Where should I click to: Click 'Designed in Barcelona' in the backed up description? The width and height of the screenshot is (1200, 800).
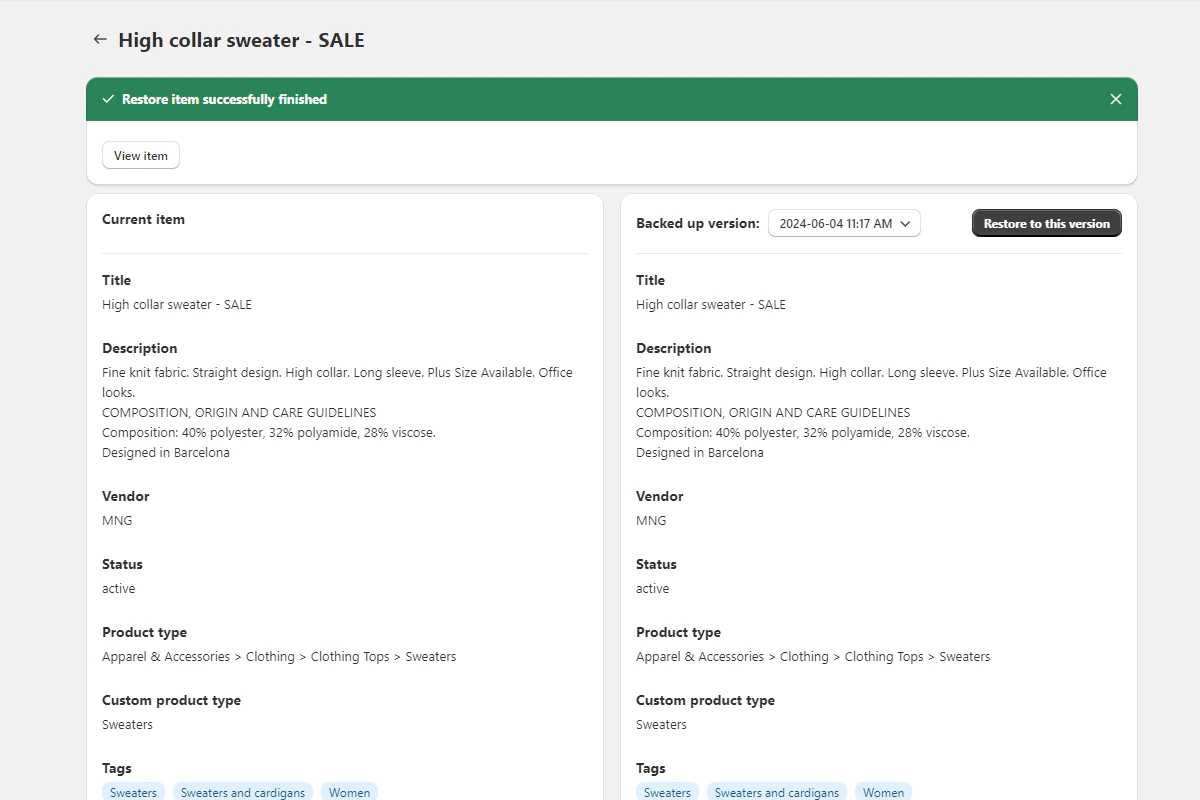pos(700,453)
